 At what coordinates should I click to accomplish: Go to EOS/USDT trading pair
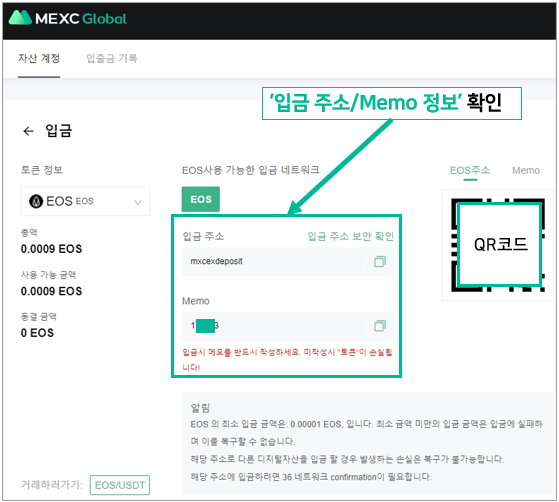(x=120, y=485)
